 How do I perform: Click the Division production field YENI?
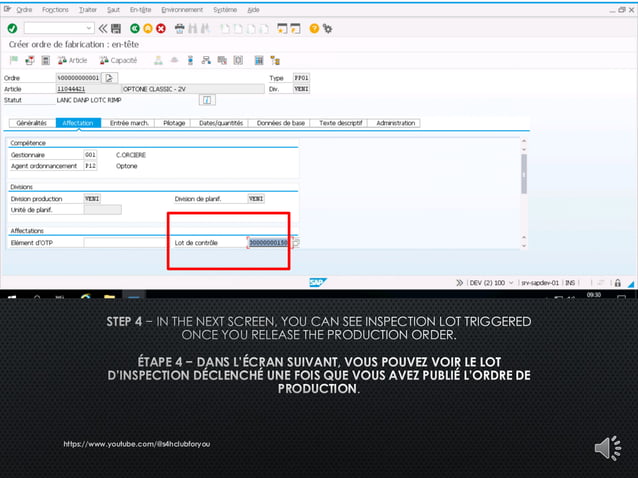point(92,199)
